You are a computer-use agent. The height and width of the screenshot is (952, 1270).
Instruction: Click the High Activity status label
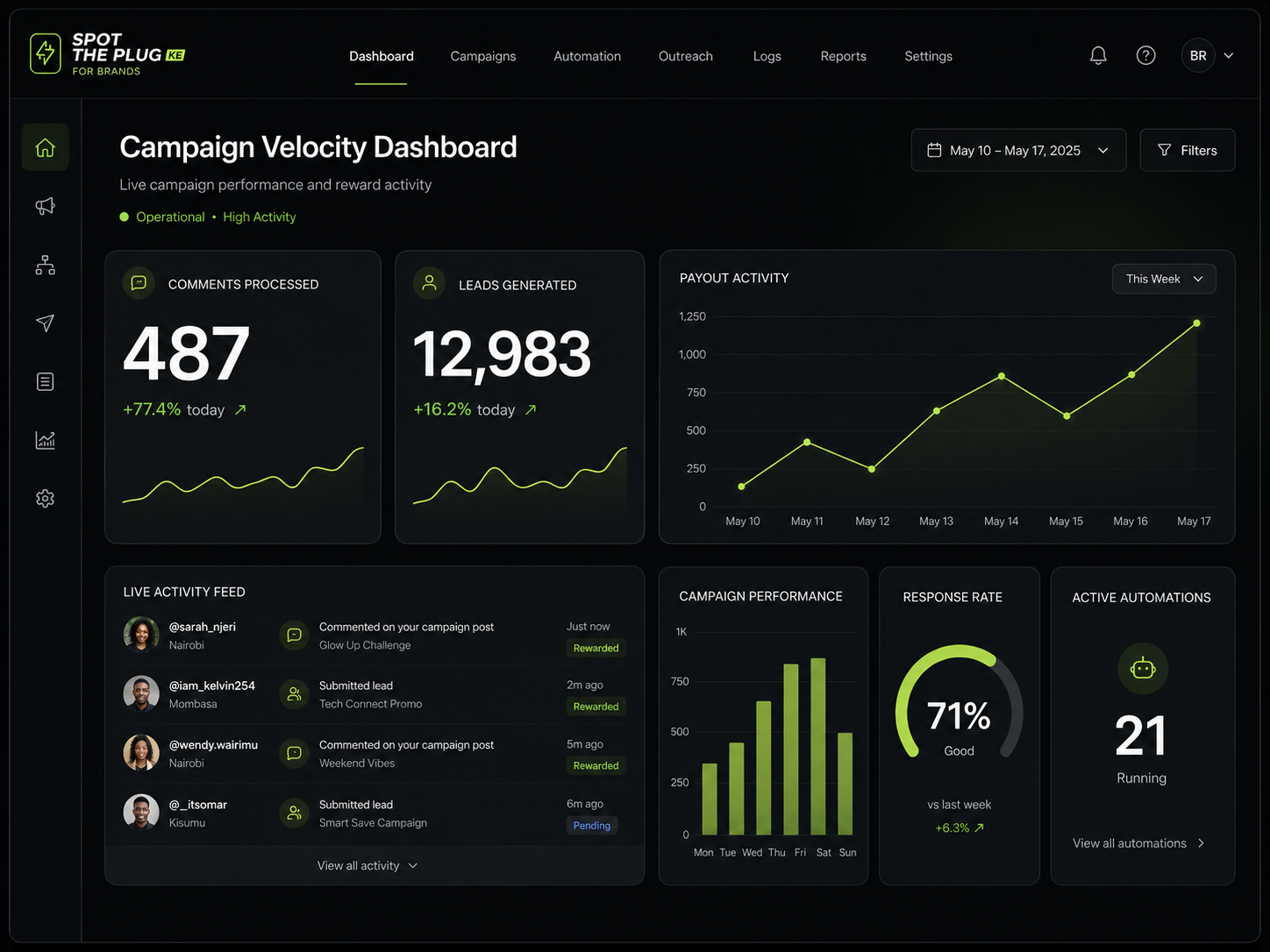[x=260, y=217]
